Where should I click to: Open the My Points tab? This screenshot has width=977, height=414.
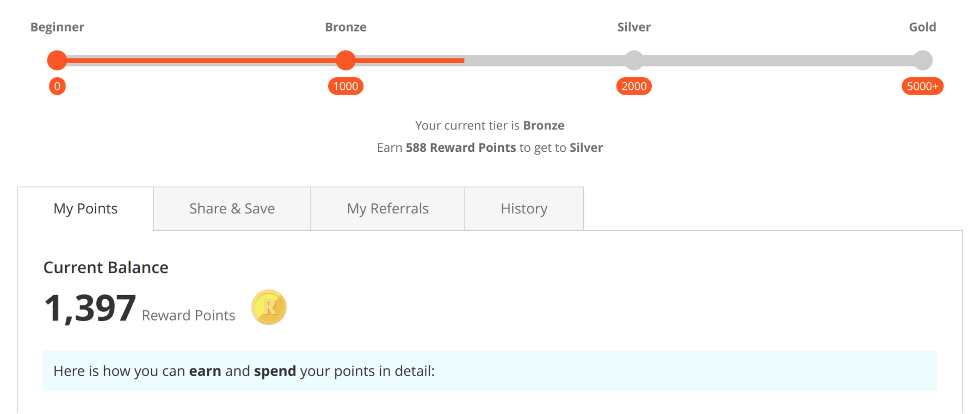click(x=85, y=209)
